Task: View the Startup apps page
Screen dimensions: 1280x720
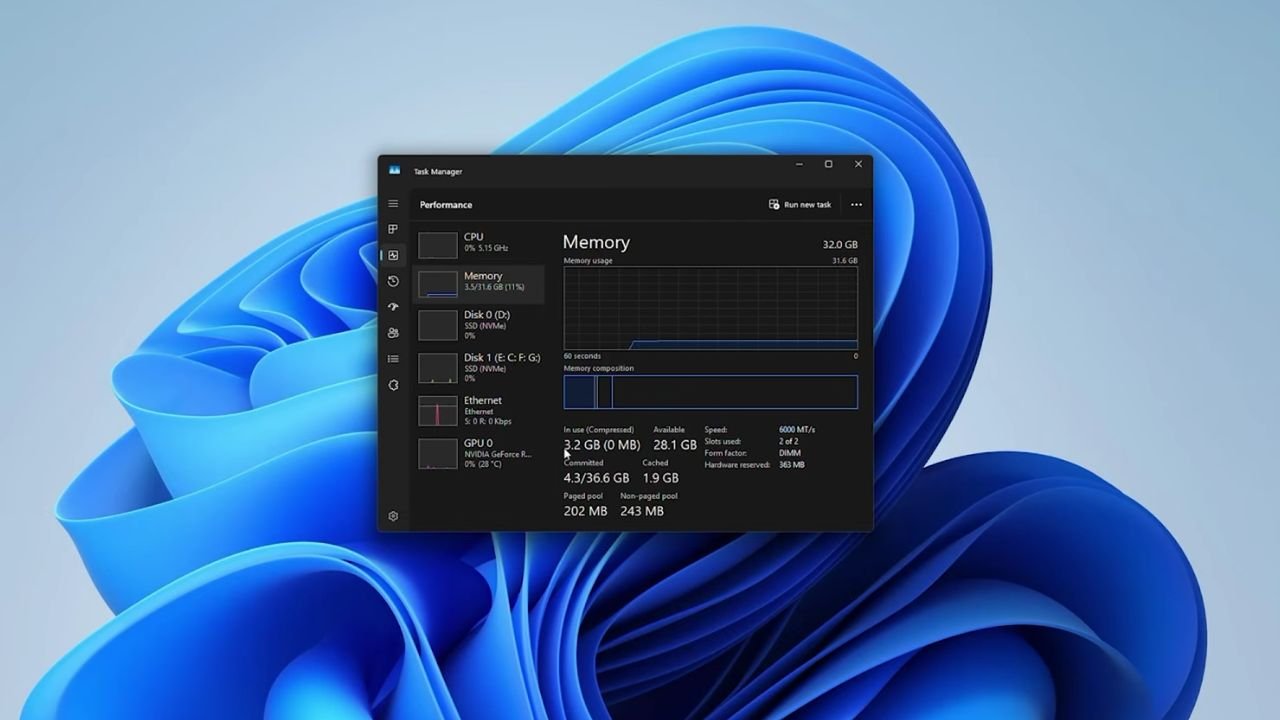Action: point(393,307)
